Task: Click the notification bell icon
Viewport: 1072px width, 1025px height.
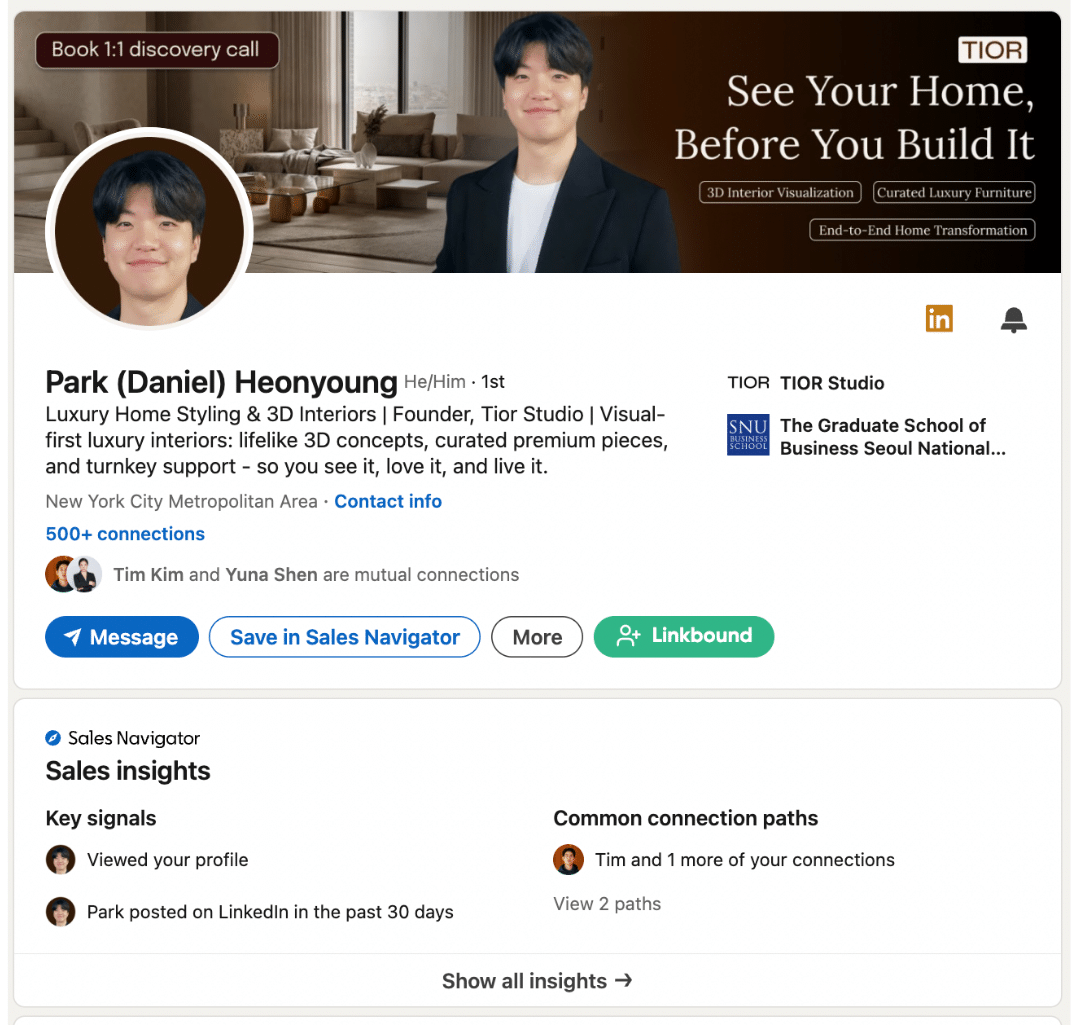Action: [x=1013, y=320]
